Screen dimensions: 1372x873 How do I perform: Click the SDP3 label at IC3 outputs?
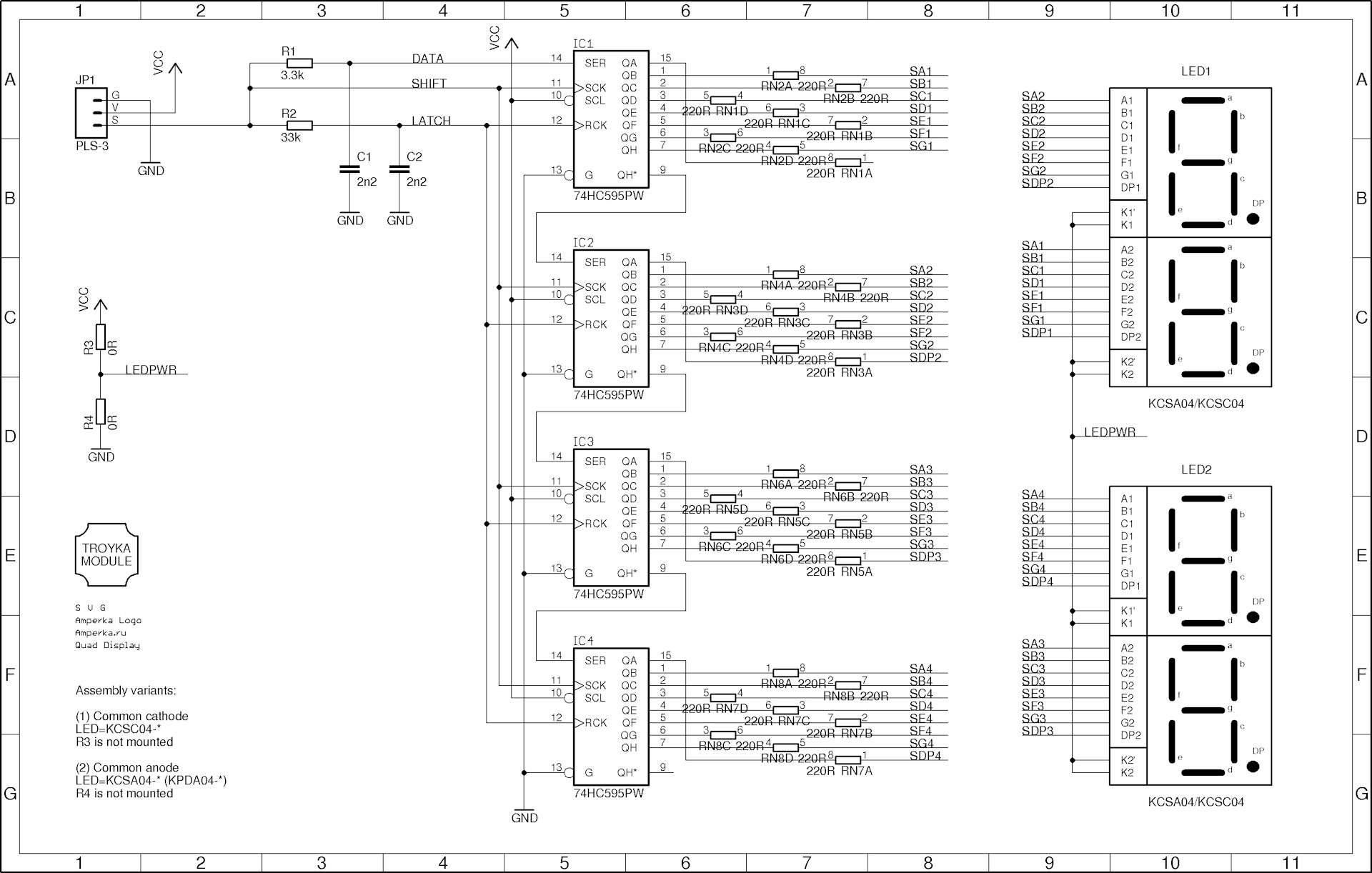[x=925, y=557]
